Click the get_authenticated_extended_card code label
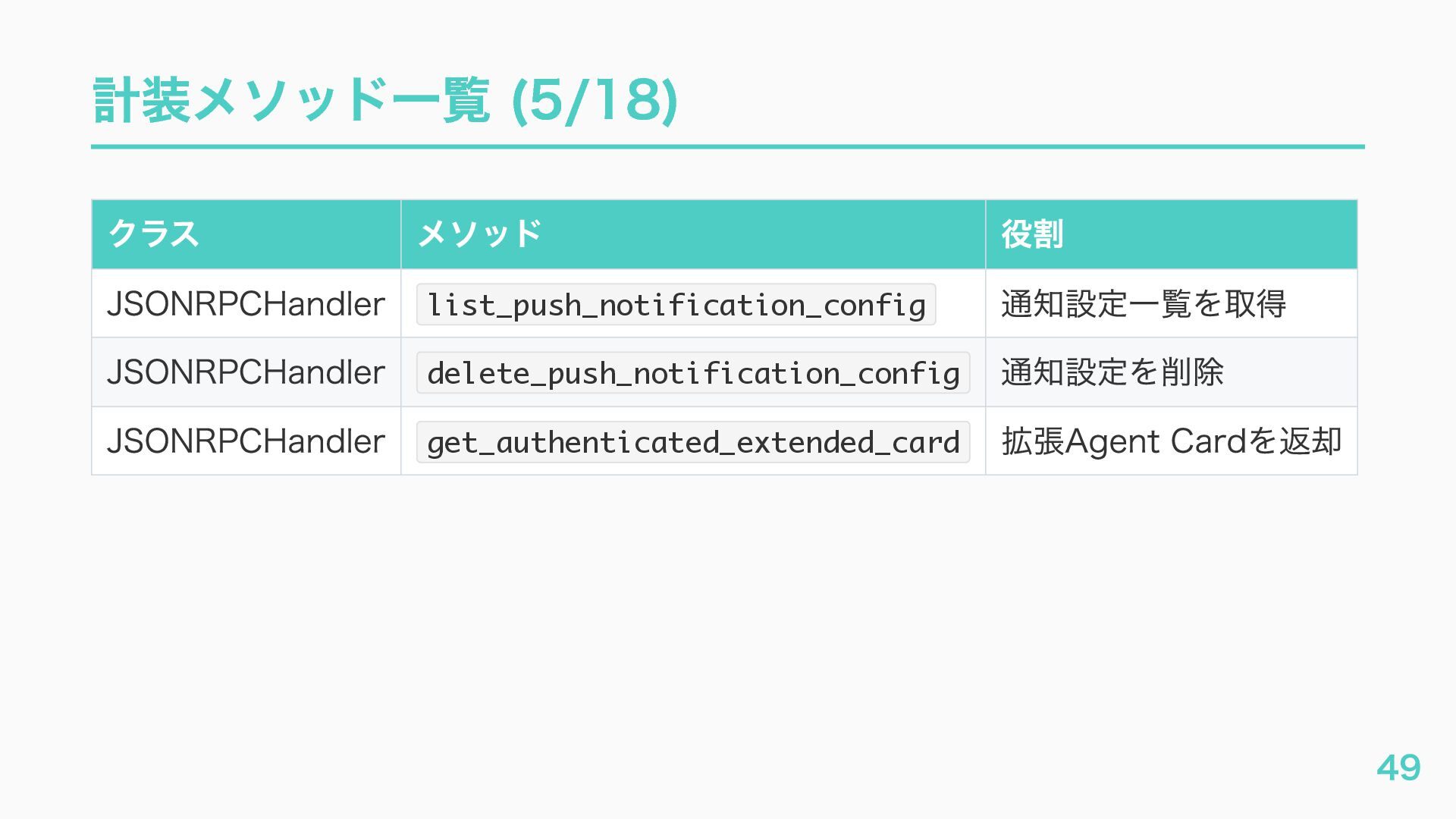This screenshot has width=1456, height=819. click(692, 442)
